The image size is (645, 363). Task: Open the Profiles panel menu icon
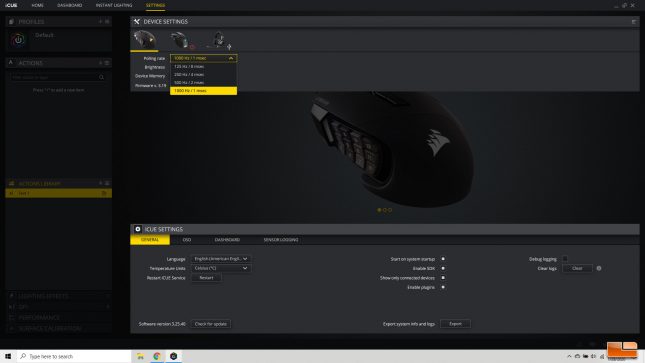pyautogui.click(x=107, y=21)
